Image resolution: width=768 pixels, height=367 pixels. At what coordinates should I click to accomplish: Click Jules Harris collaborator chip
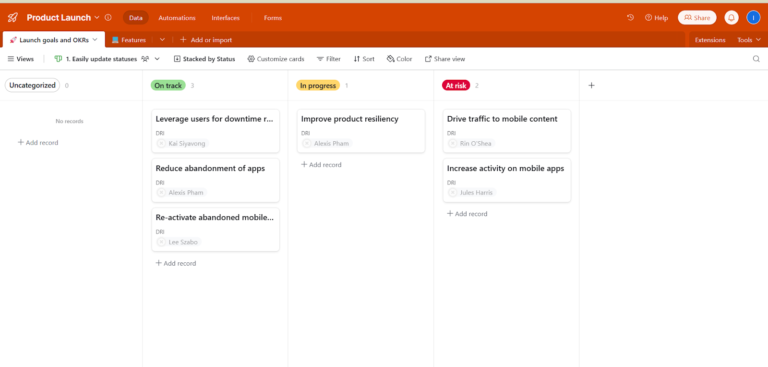tap(472, 193)
